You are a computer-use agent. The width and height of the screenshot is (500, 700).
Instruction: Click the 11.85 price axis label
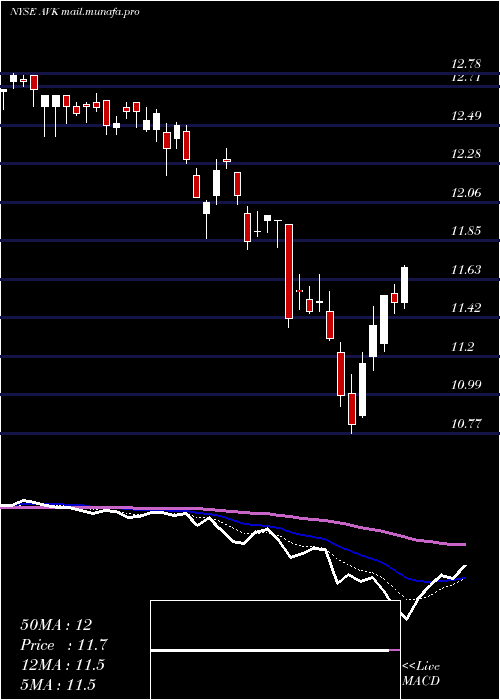[x=466, y=231]
